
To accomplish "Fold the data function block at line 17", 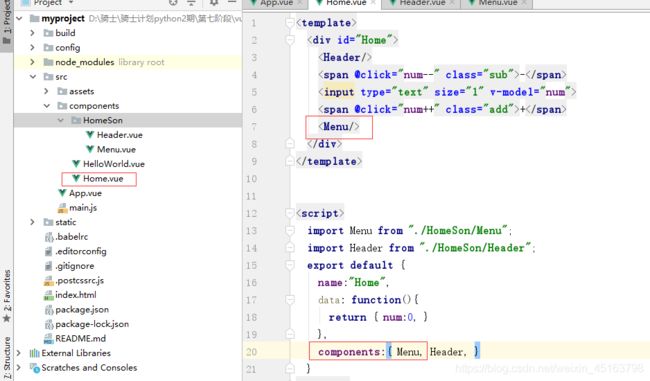I will [x=290, y=299].
